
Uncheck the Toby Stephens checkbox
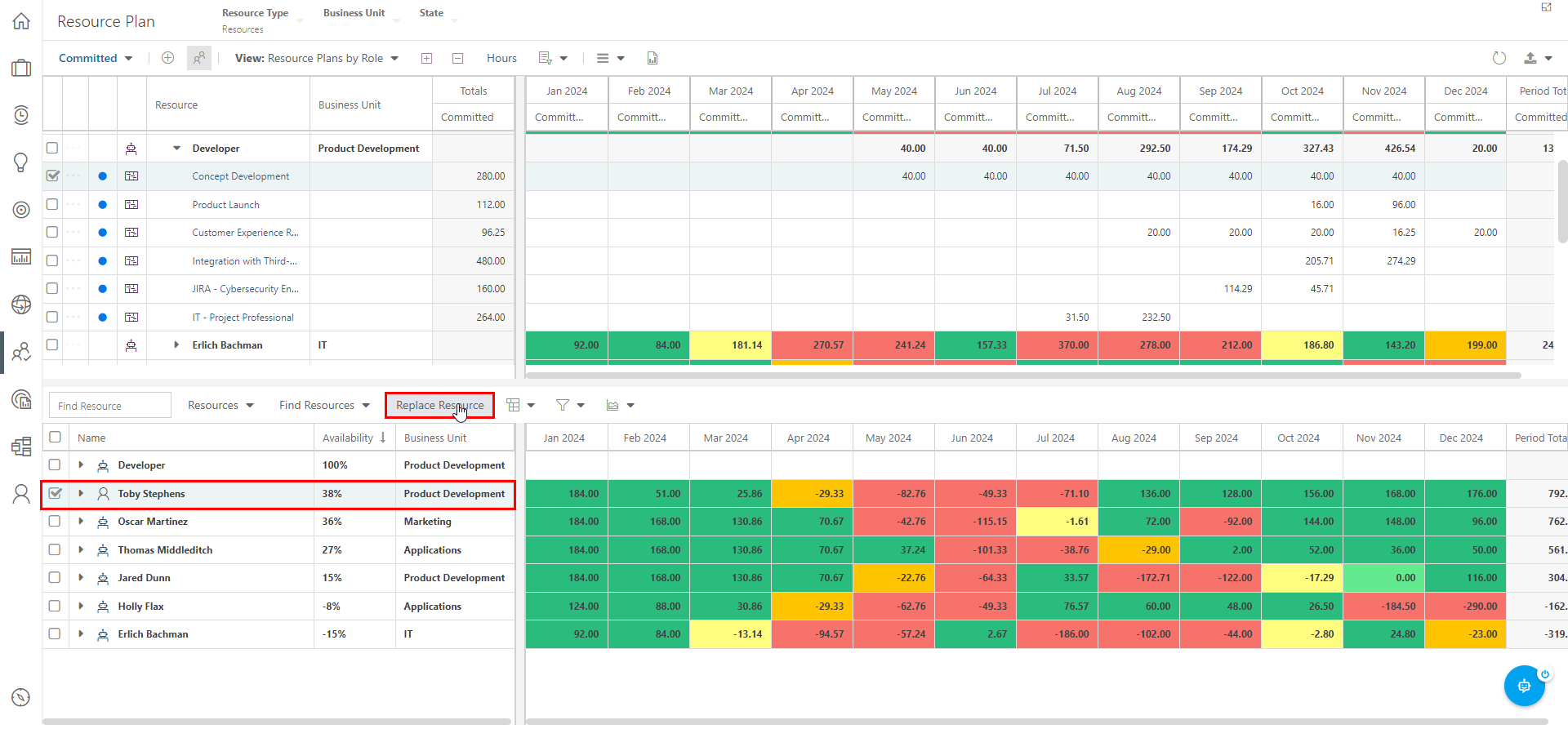click(55, 493)
